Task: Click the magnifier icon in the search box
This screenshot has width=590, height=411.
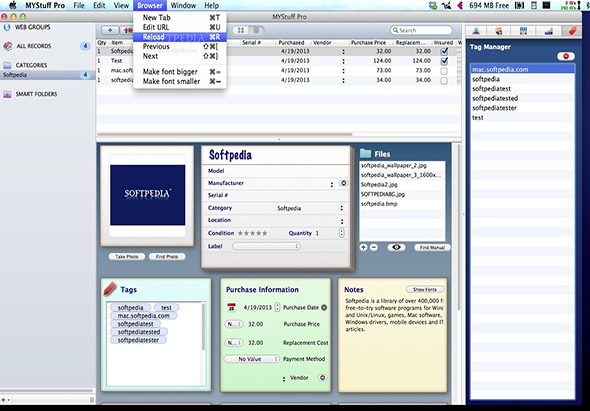Action: pyautogui.click(x=395, y=30)
